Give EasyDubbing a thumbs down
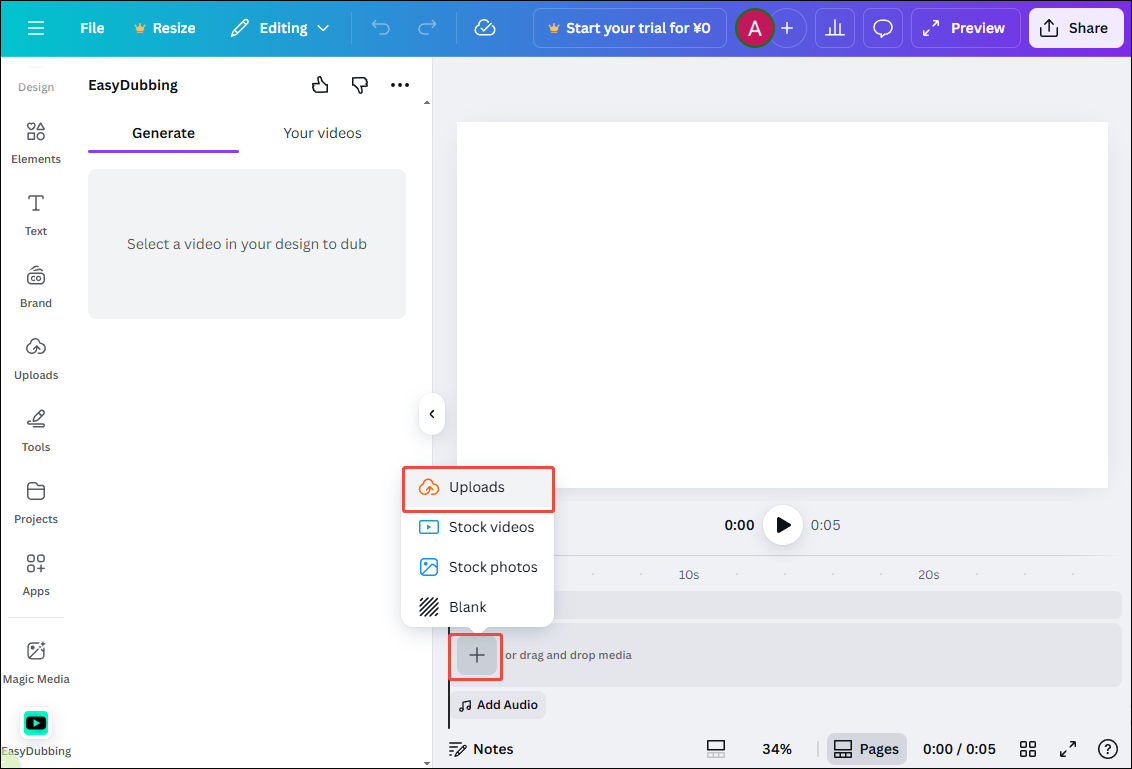Screen dimensions: 1132x769 tap(360, 85)
